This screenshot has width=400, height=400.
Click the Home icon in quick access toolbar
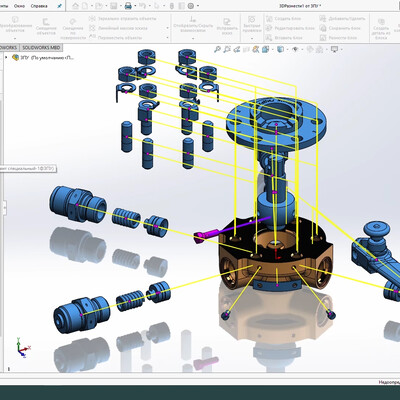[76, 6]
